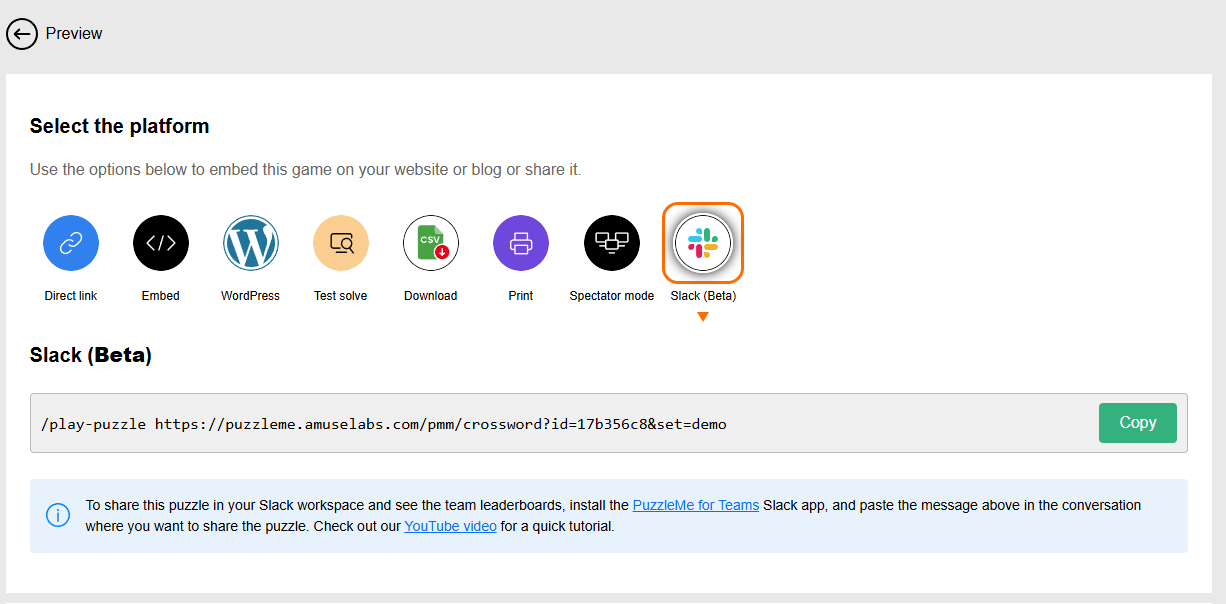
Task: Select the Direct link platform icon
Action: click(x=71, y=243)
